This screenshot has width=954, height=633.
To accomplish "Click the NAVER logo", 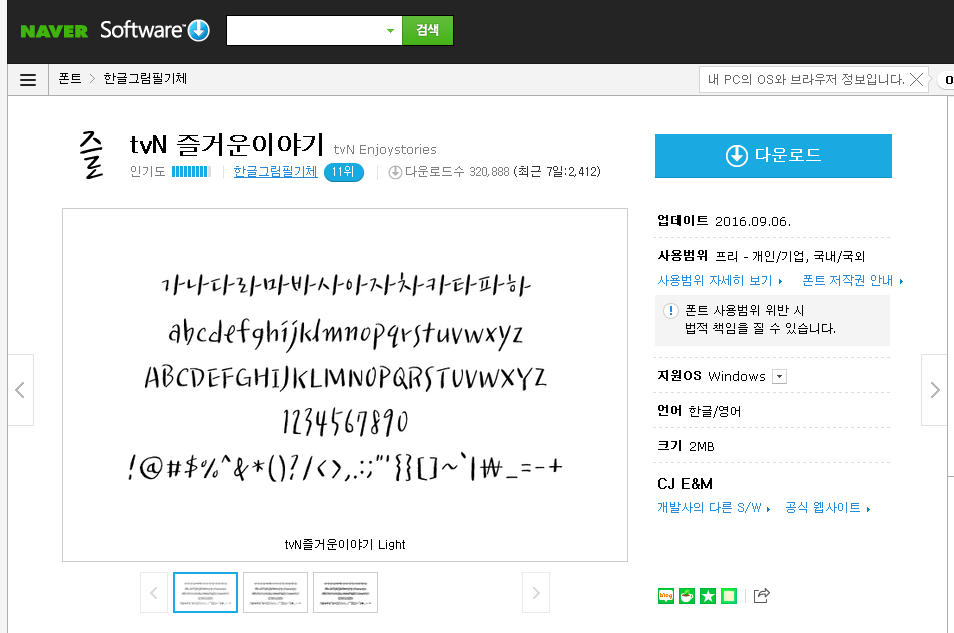I will coord(54,31).
